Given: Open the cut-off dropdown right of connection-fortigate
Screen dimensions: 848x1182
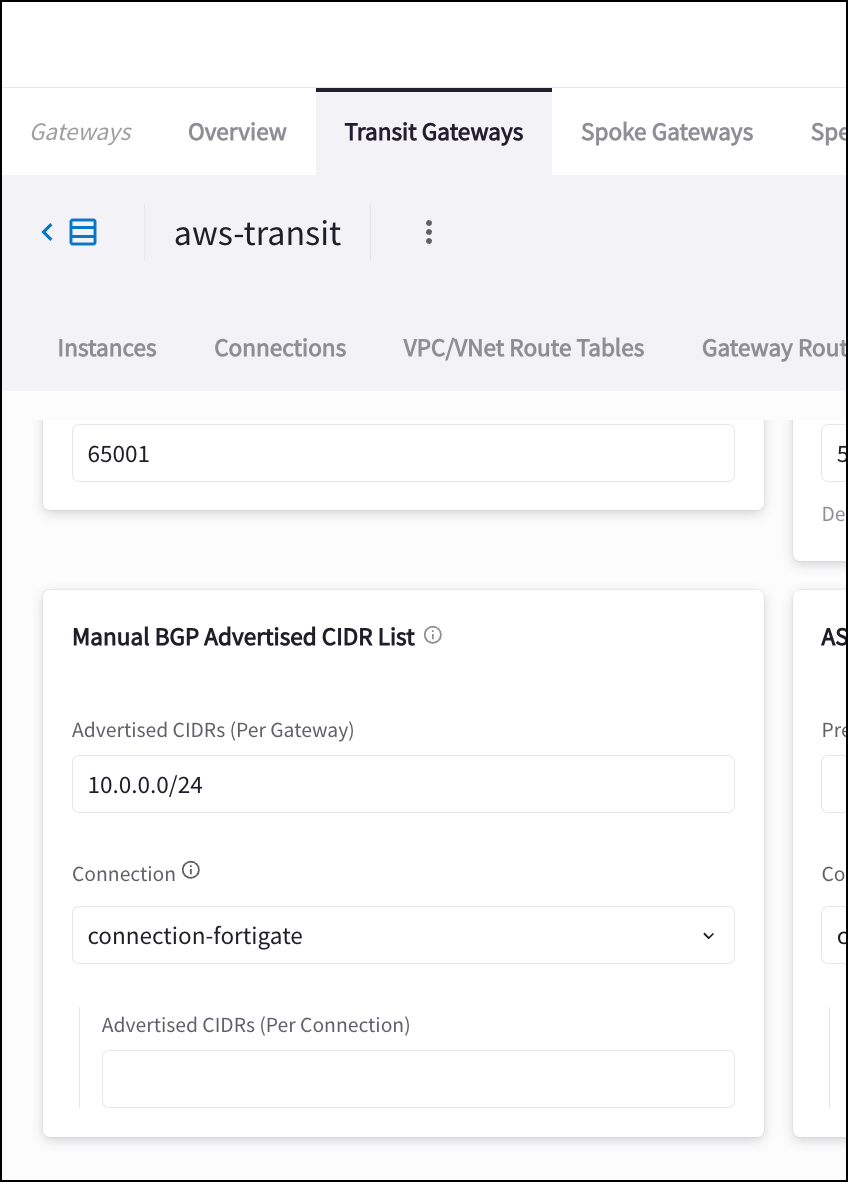Looking at the screenshot, I should 835,935.
